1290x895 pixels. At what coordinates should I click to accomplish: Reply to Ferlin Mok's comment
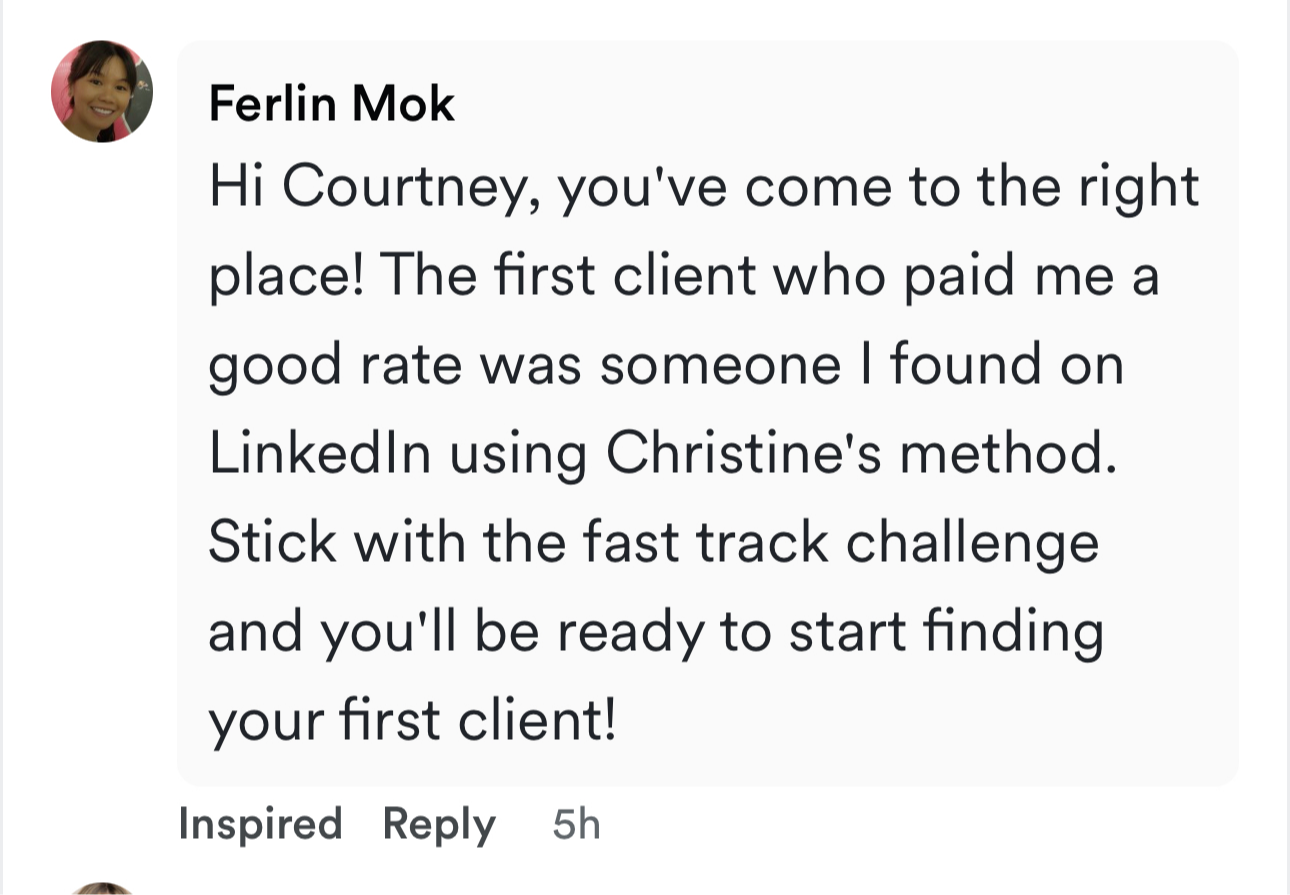tap(439, 824)
